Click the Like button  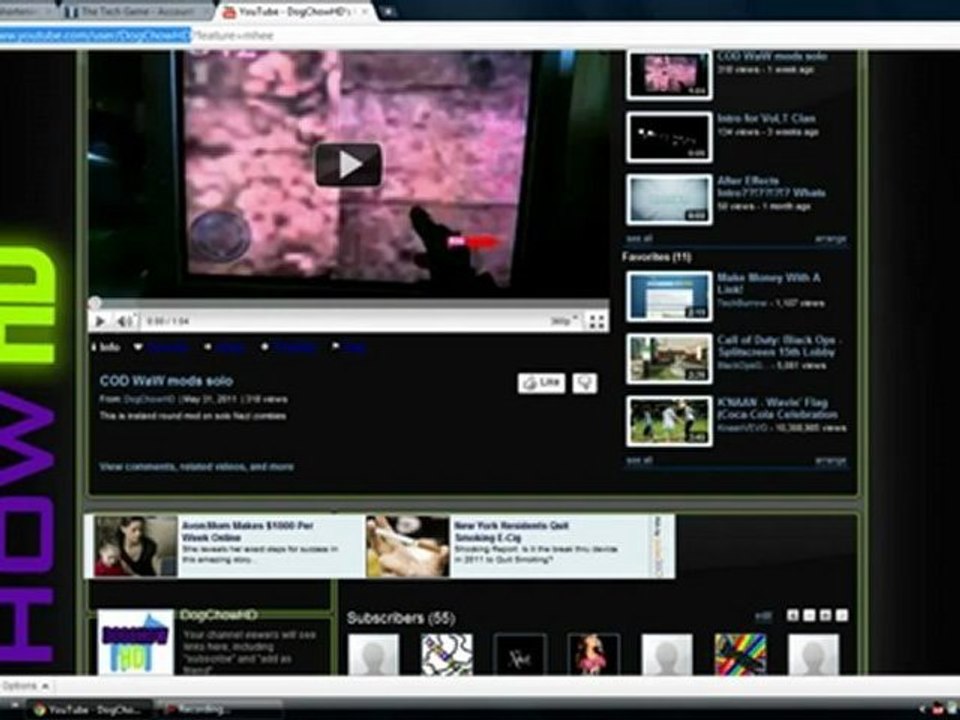pos(541,383)
